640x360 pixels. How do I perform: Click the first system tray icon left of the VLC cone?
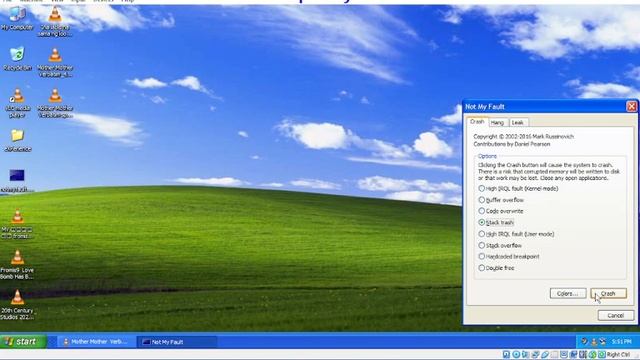click(x=584, y=342)
